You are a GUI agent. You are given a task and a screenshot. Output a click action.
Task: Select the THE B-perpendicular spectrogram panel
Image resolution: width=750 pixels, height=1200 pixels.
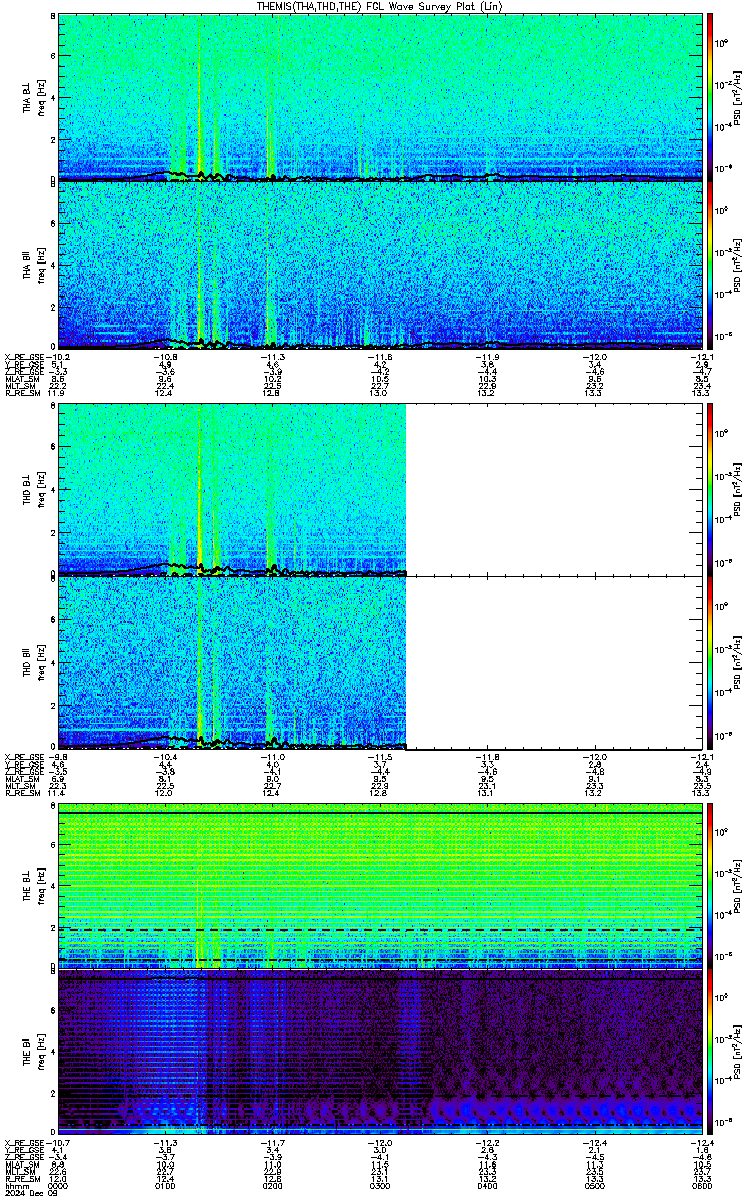coord(378,886)
